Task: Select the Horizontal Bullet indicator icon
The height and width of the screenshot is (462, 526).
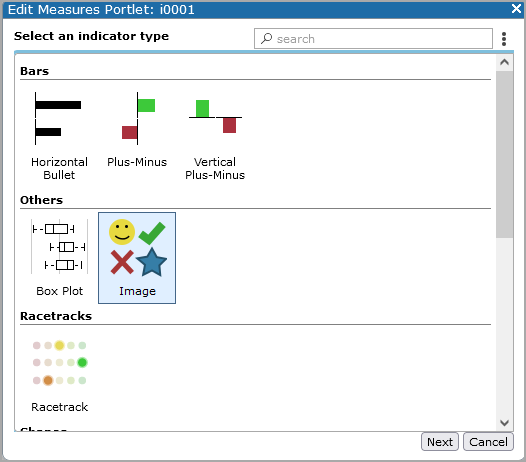Action: pos(59,118)
